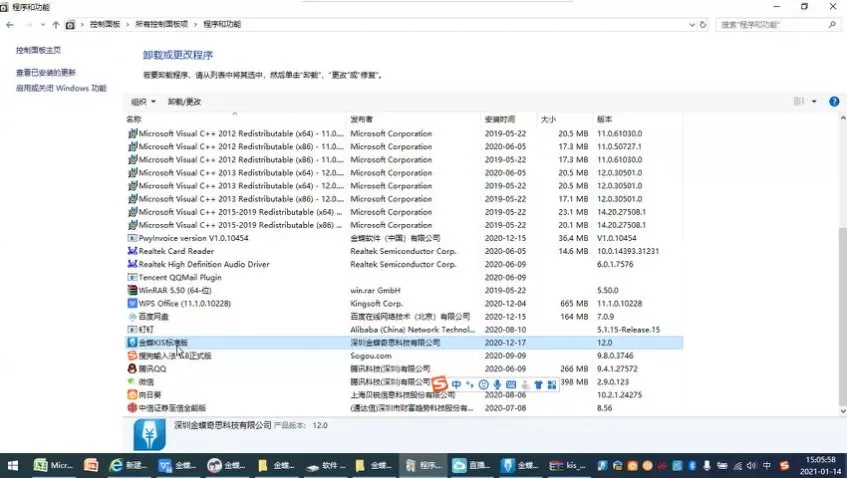Click the 搜狗输入法 program icon
Viewport: 847px width, 478px height.
click(132, 355)
